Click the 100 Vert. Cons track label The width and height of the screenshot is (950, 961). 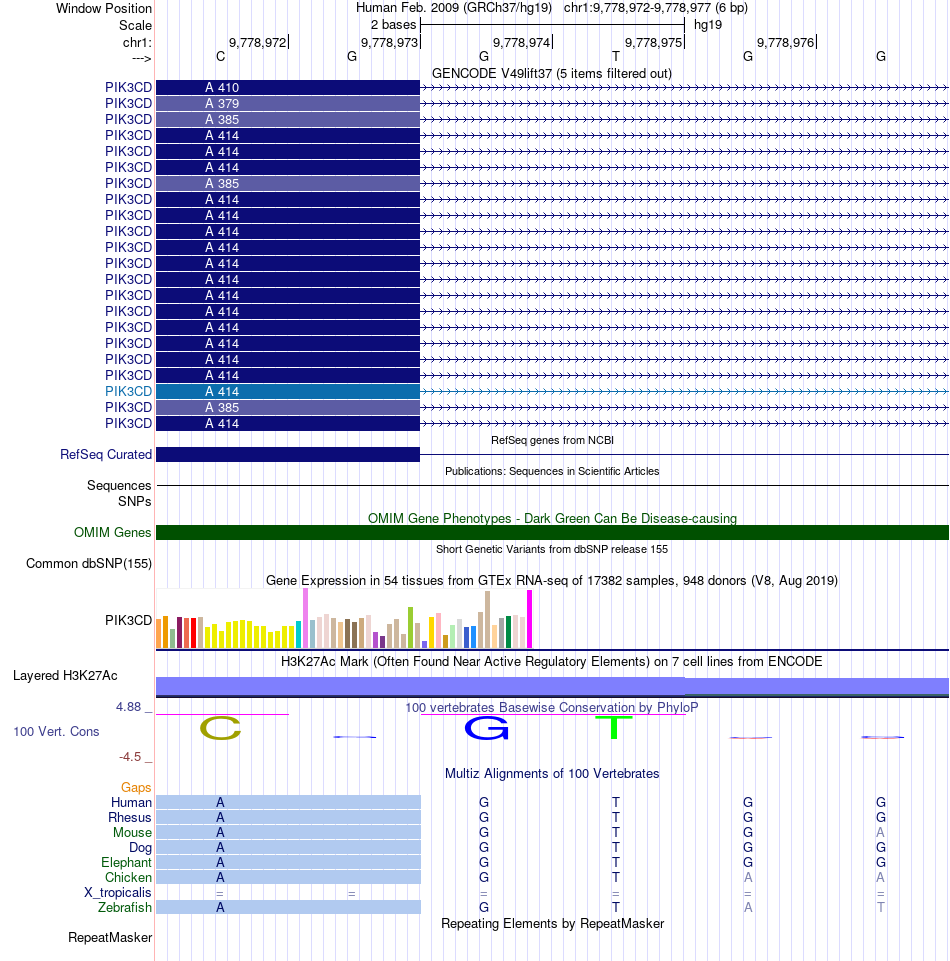(x=56, y=731)
